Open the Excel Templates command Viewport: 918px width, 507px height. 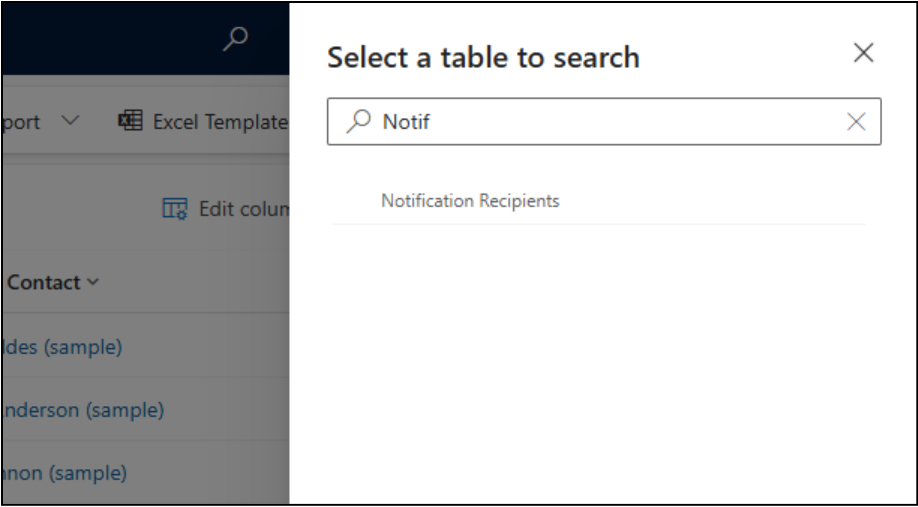click(x=218, y=122)
